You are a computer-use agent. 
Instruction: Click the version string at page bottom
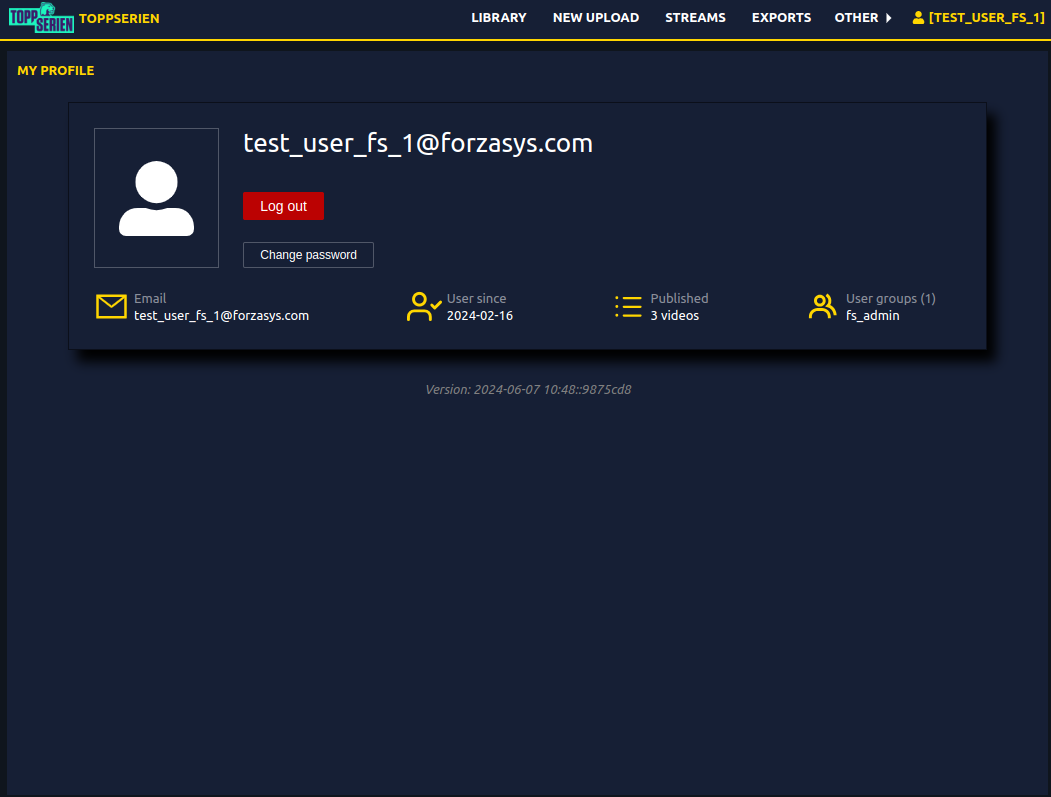528,389
